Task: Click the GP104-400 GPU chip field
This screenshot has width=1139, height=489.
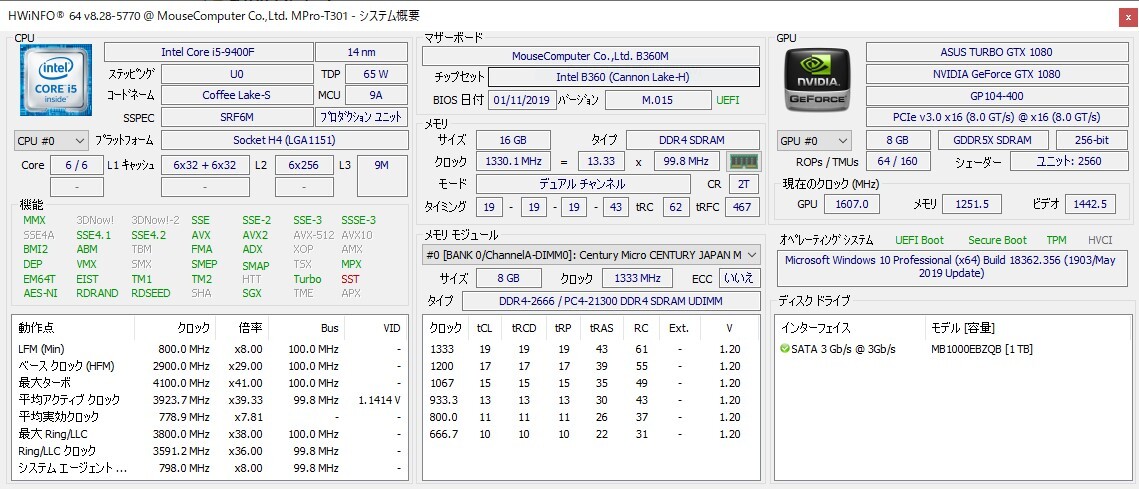Action: click(x=995, y=95)
